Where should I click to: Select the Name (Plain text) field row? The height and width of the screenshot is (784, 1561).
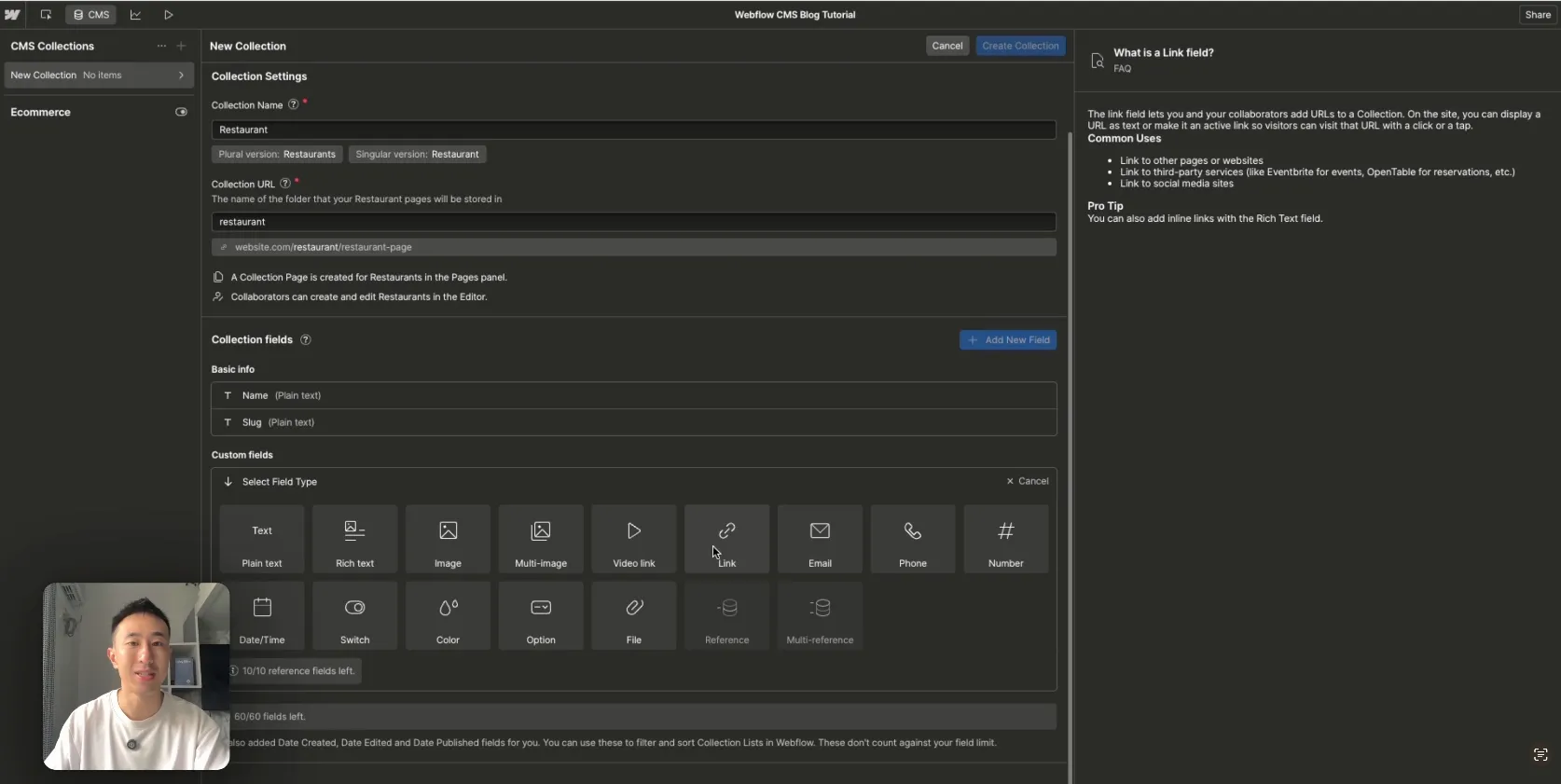(x=634, y=395)
